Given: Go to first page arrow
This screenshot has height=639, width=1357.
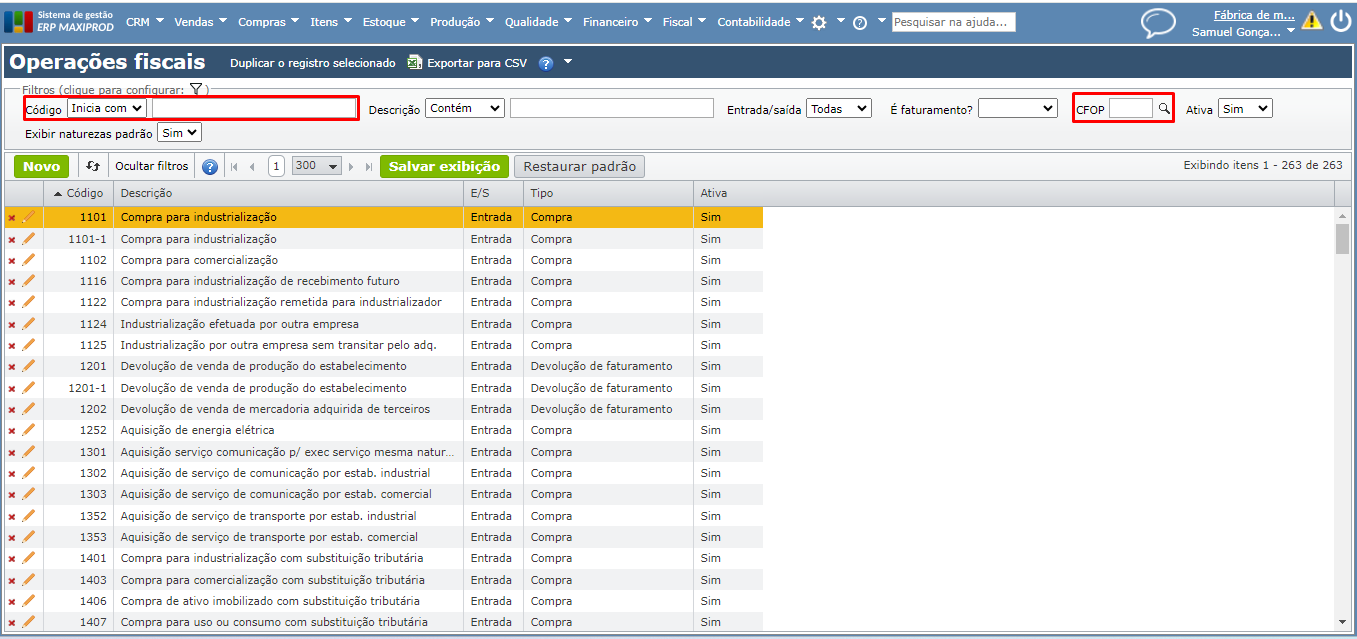Looking at the screenshot, I should 235,167.
